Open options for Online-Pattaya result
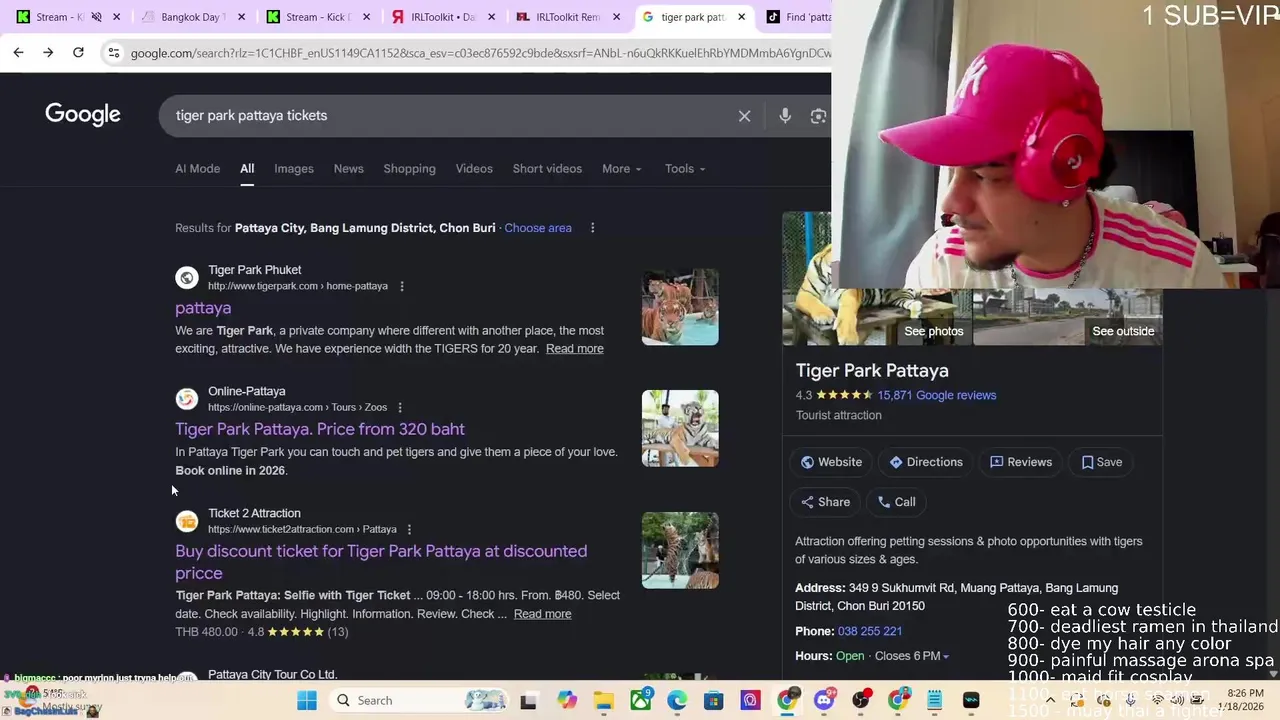This screenshot has width=1280, height=720. click(400, 407)
